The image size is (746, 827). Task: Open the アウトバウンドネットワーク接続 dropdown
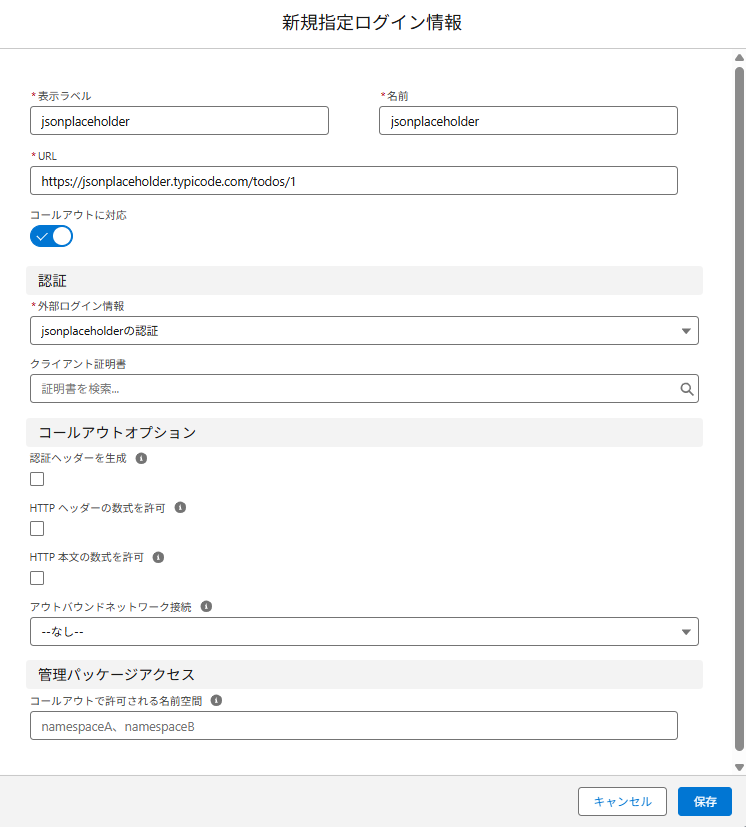point(364,631)
